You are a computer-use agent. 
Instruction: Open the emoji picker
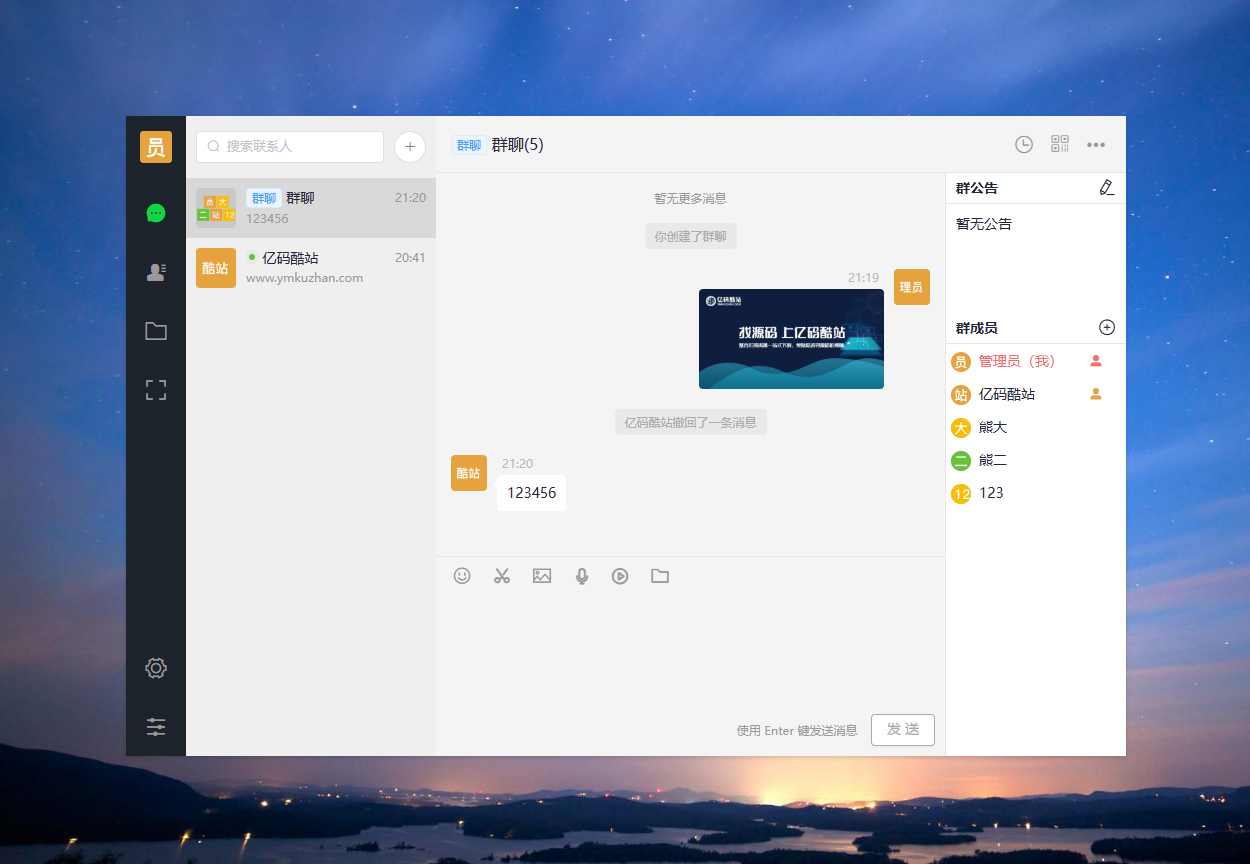[462, 576]
